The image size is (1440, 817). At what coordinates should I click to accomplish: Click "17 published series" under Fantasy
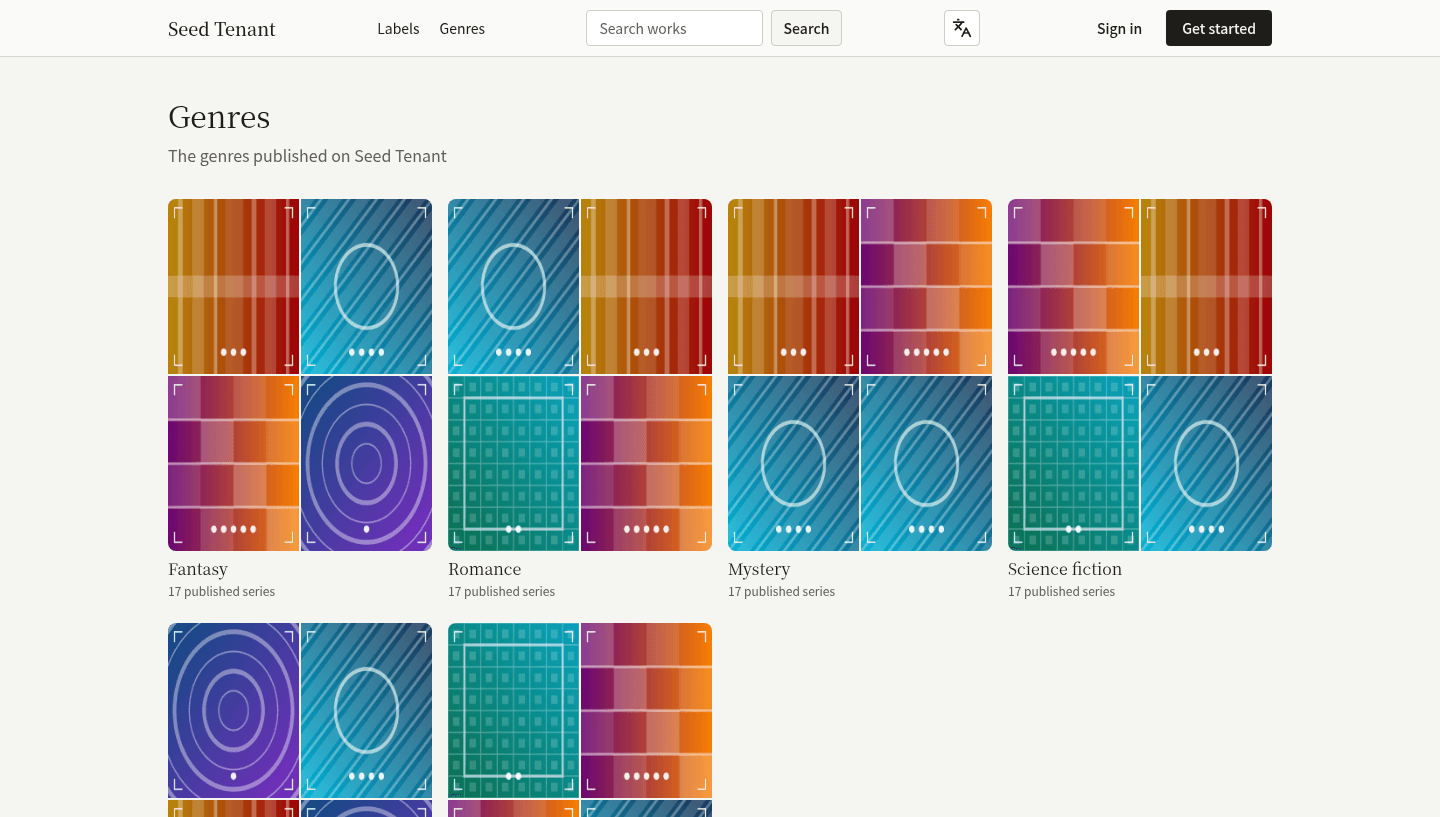[221, 592]
